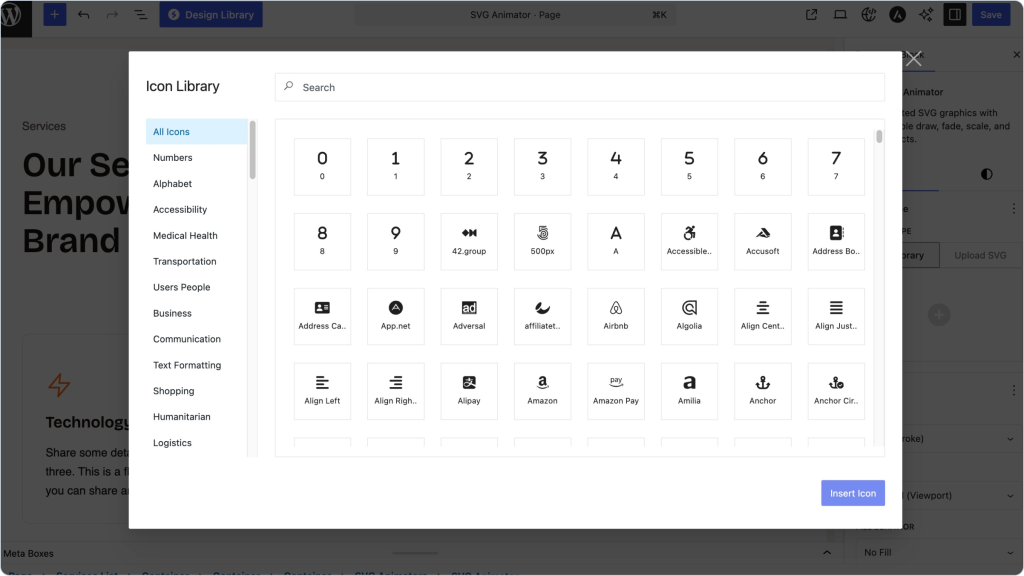Open the page in new tab icon
This screenshot has width=1024, height=576.
click(811, 14)
